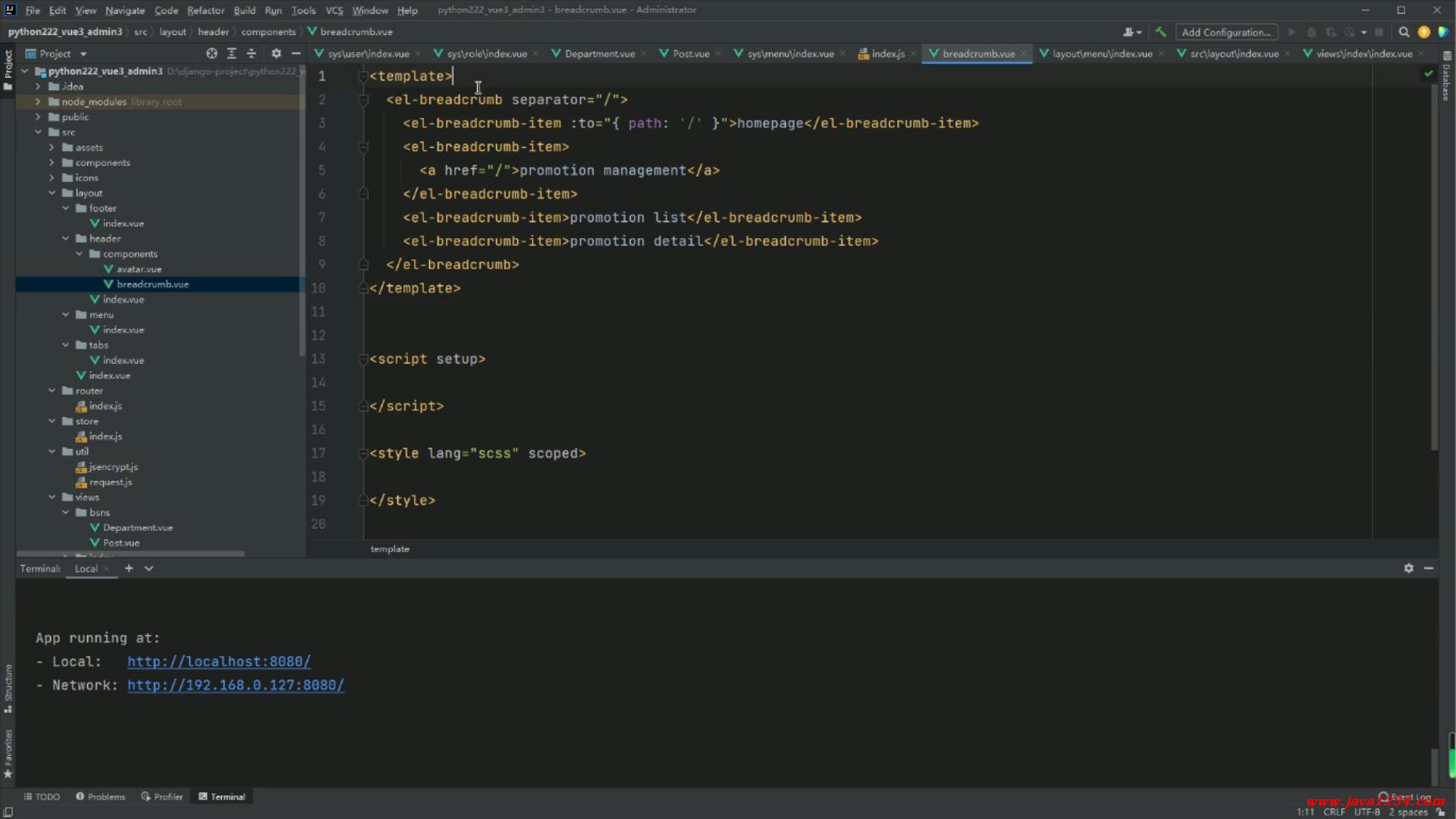The height and width of the screenshot is (819, 1456).
Task: Collapse python222_vue3_admin3 root folder
Action: [x=25, y=71]
